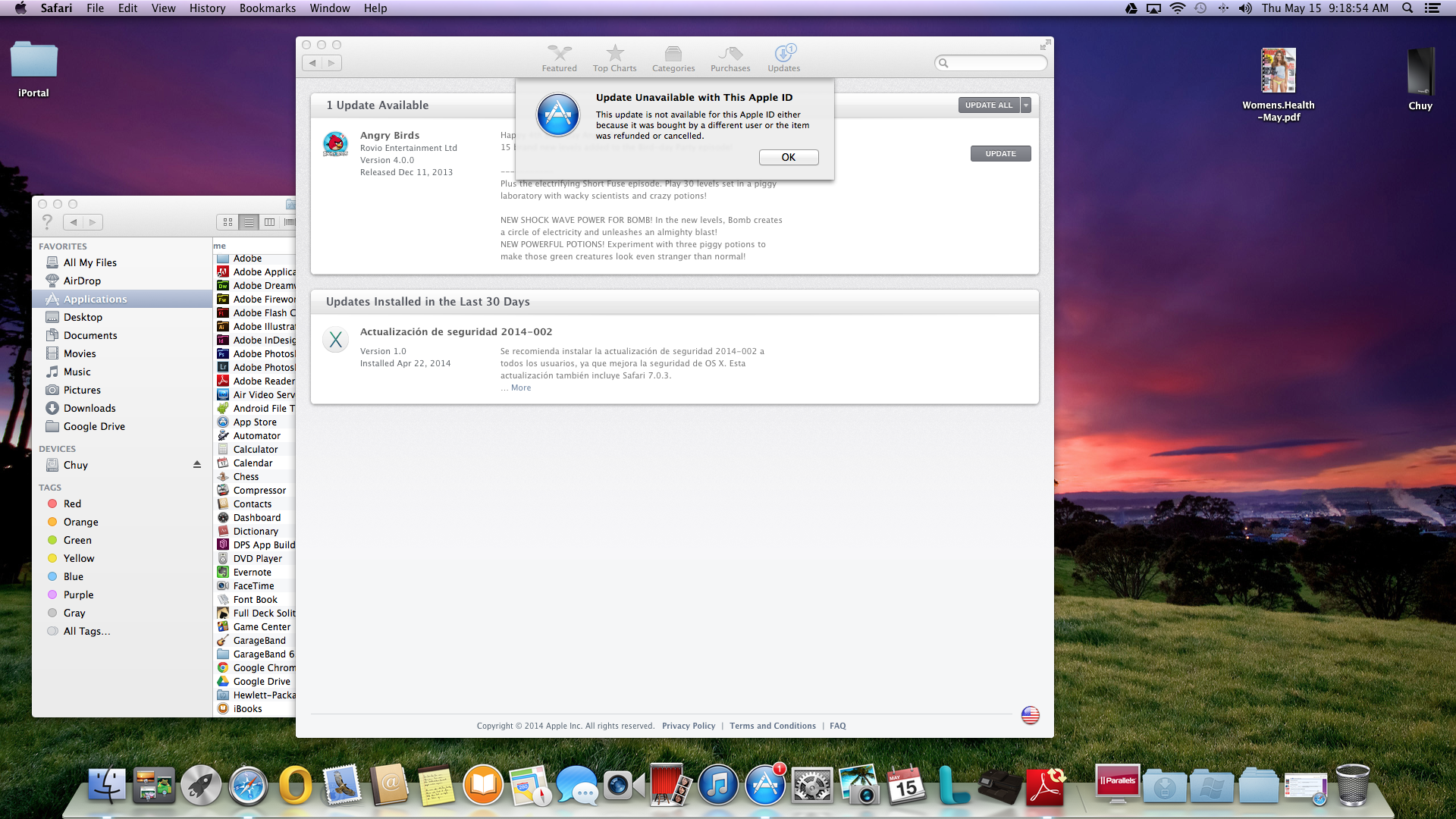Open the Featured section in App Store

(x=559, y=58)
